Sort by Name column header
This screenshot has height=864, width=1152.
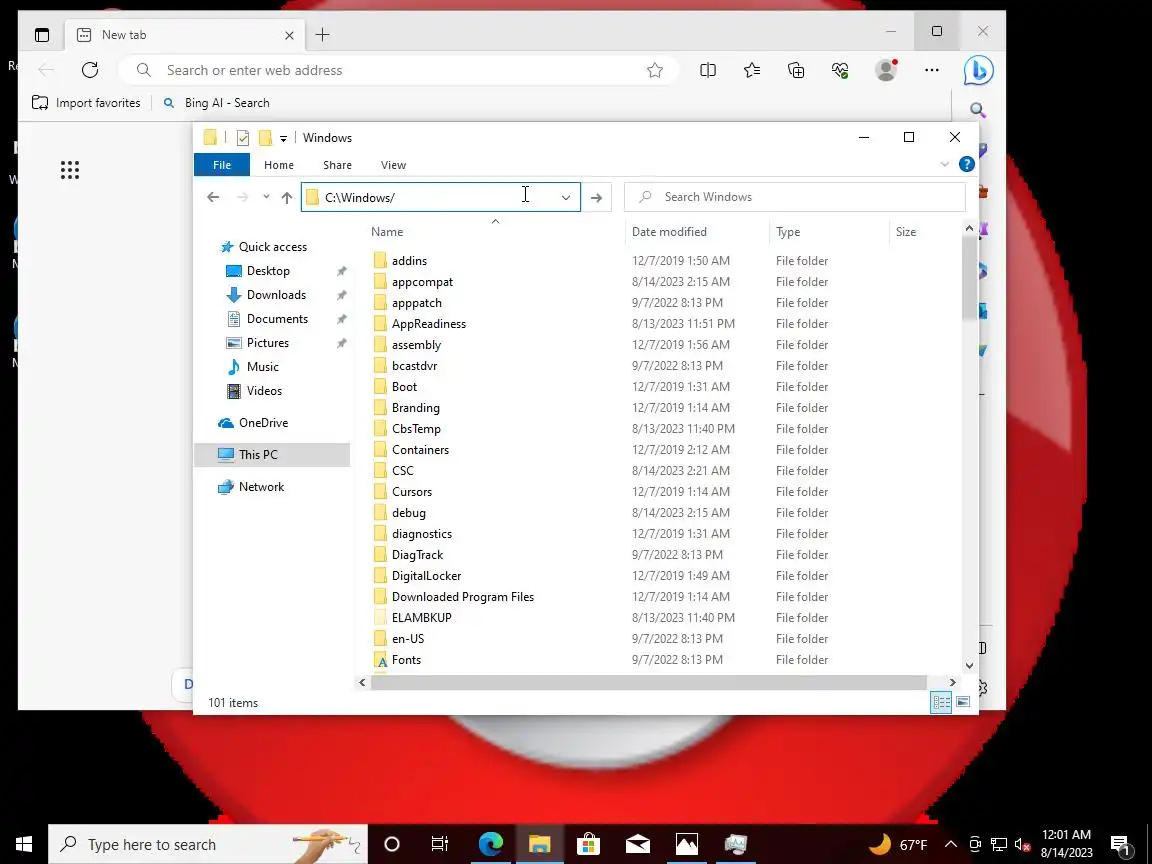(495, 231)
